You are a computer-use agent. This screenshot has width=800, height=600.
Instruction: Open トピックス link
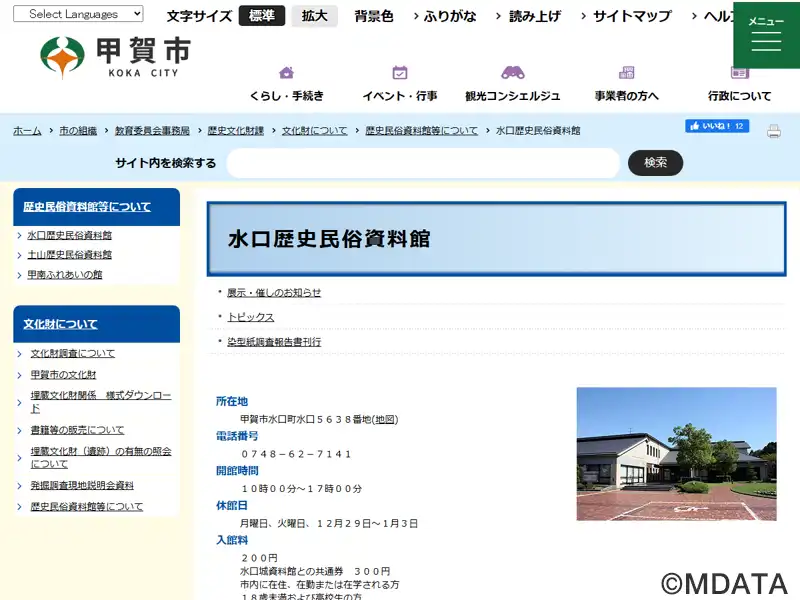coord(251,317)
